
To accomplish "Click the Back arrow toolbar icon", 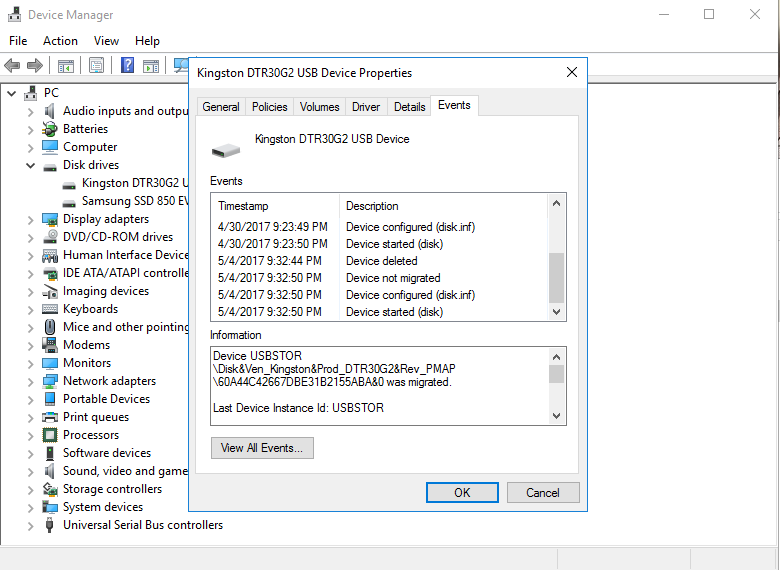I will (x=12, y=65).
